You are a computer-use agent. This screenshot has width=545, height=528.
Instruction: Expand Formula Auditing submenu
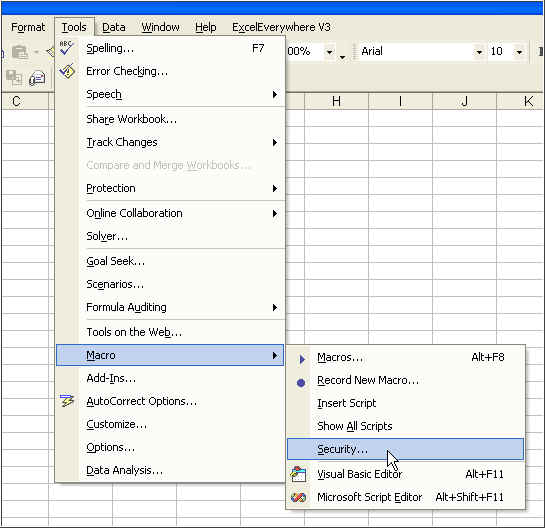point(170,307)
